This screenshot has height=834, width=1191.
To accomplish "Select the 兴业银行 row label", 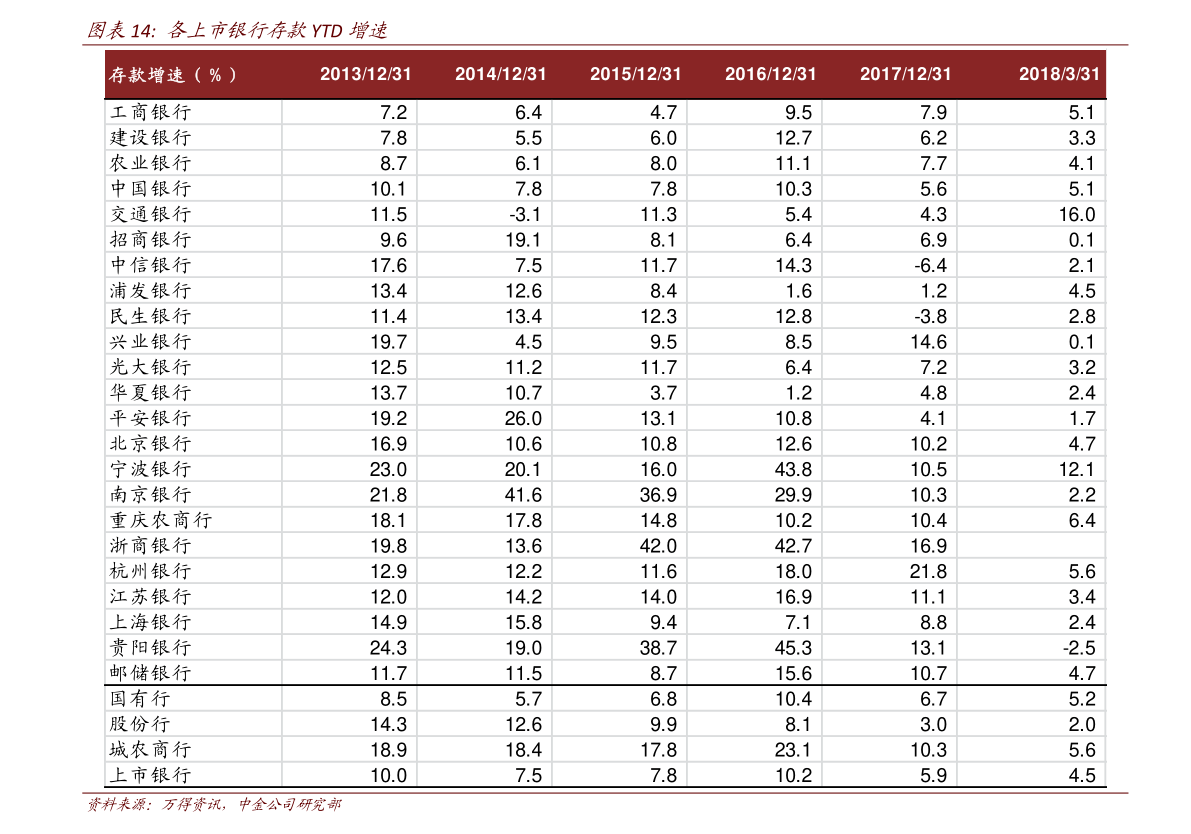I will pyautogui.click(x=150, y=342).
